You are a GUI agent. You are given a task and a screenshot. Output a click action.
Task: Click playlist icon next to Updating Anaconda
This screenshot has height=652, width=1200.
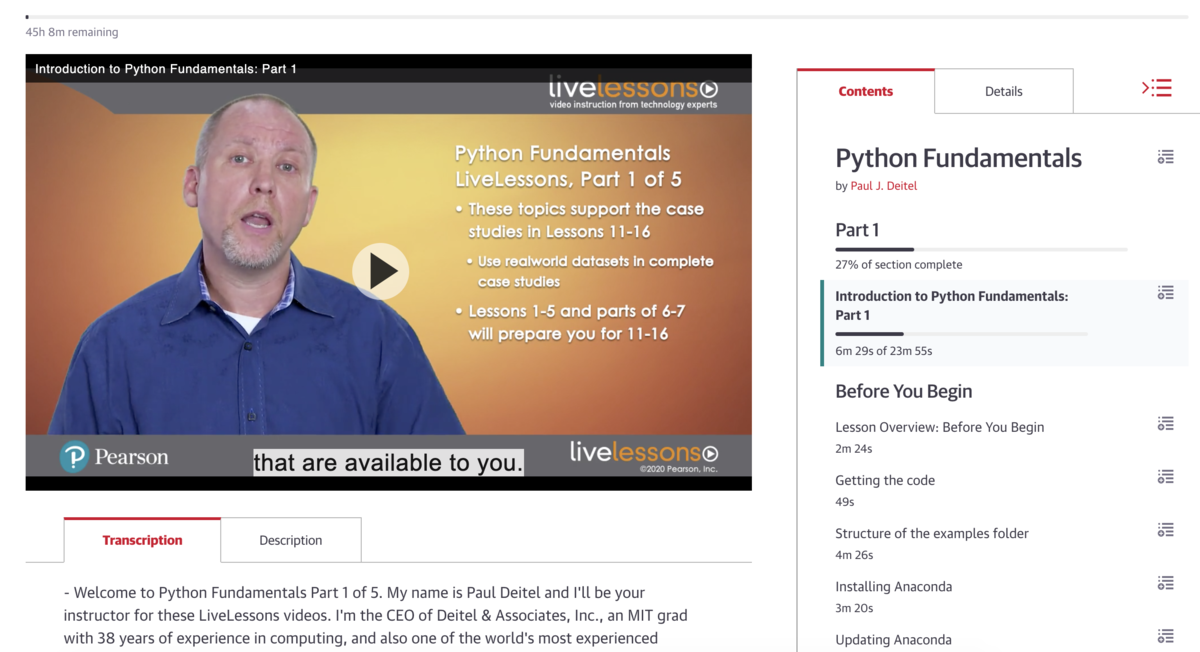1165,636
